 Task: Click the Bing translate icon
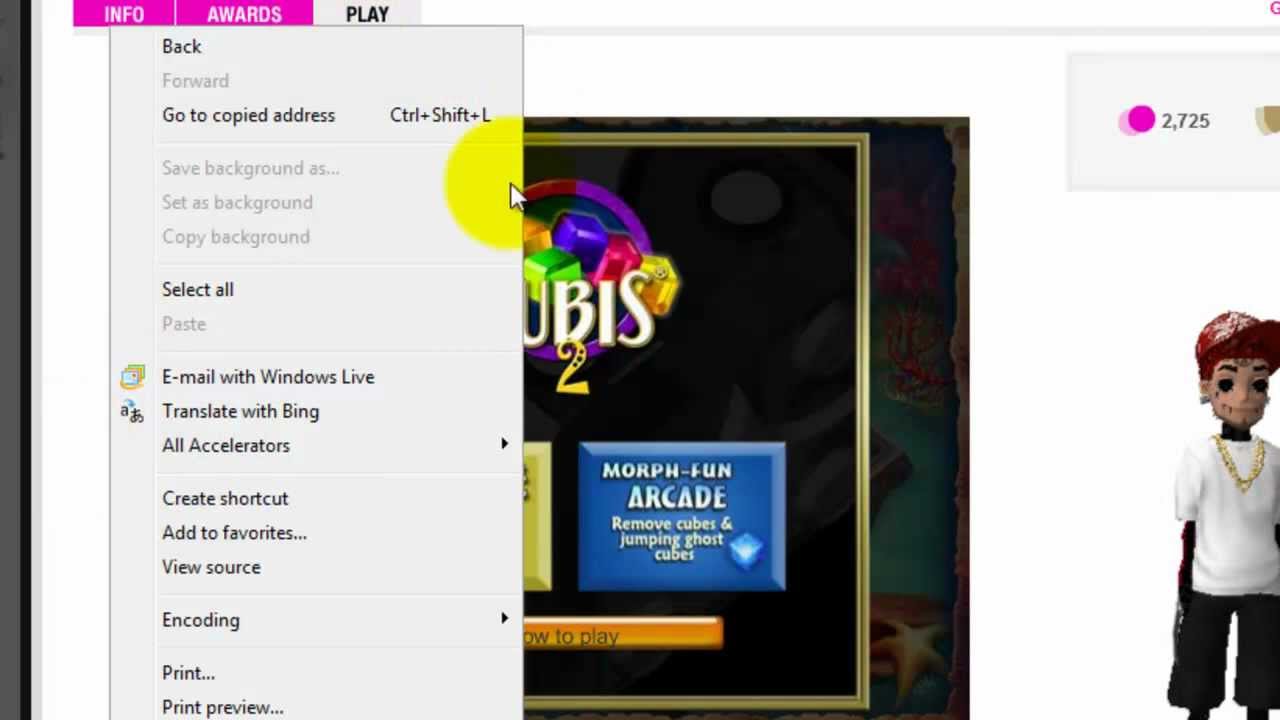132,411
